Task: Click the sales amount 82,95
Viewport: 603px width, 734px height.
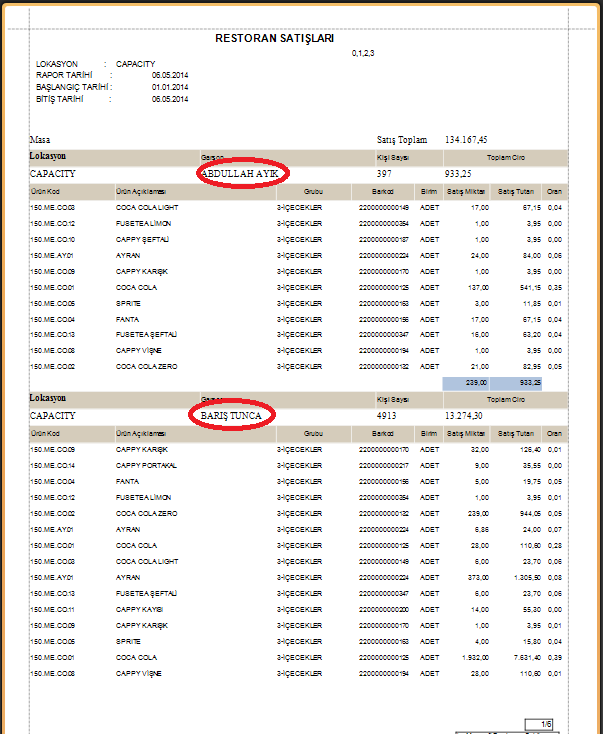Action: point(532,367)
